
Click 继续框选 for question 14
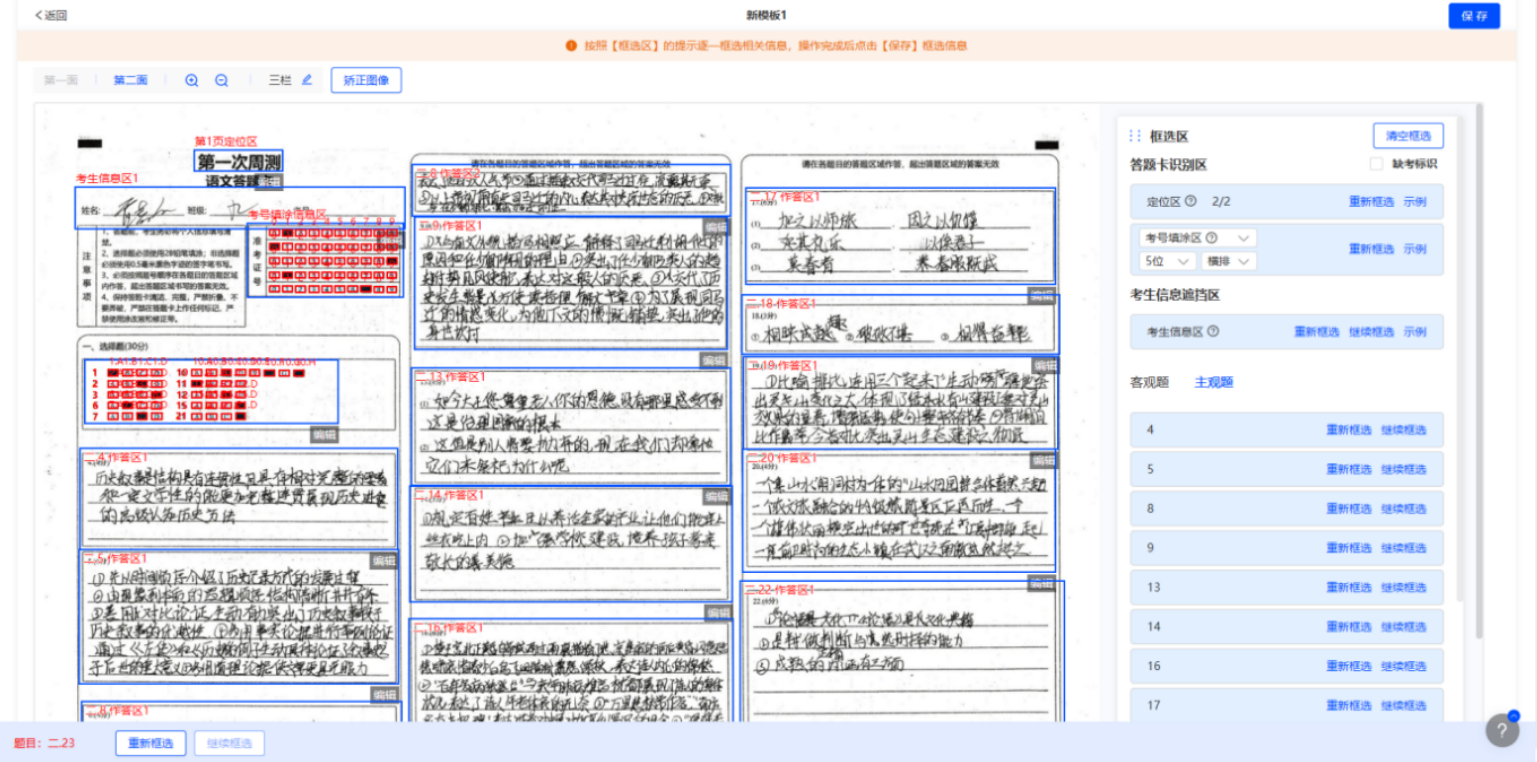(x=1404, y=627)
